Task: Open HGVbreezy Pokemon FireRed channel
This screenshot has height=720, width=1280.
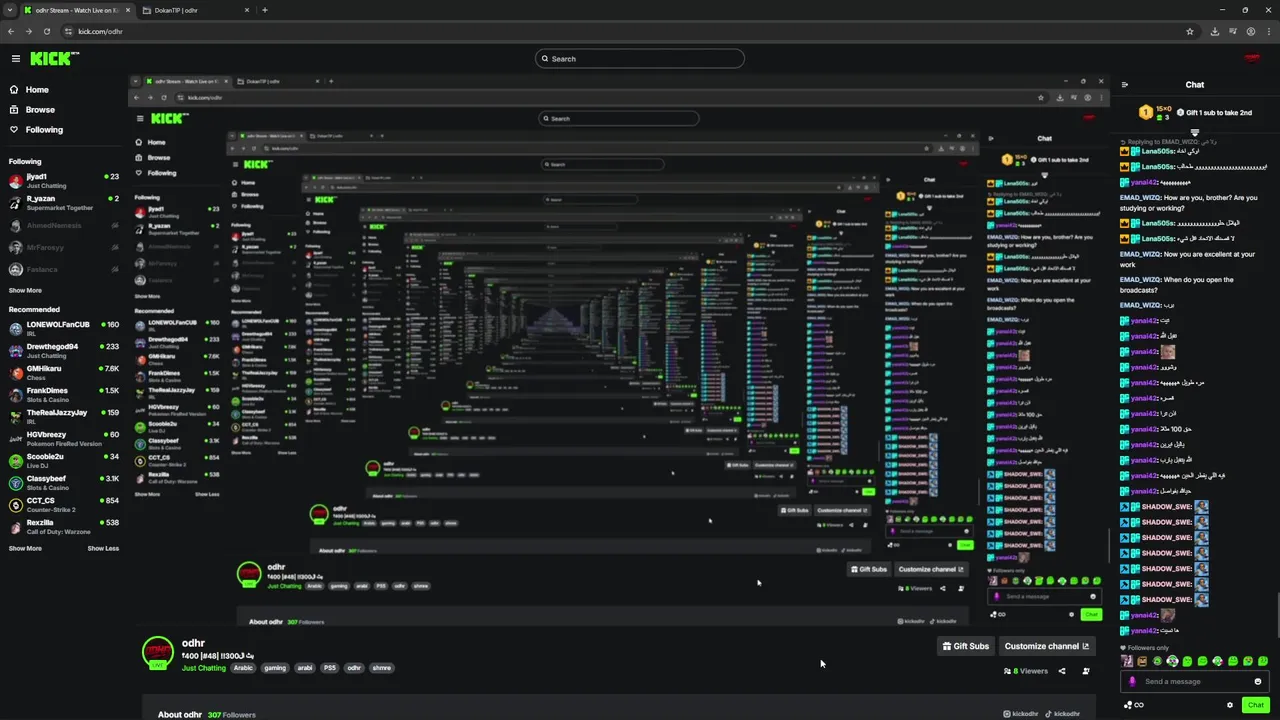Action: click(x=64, y=438)
